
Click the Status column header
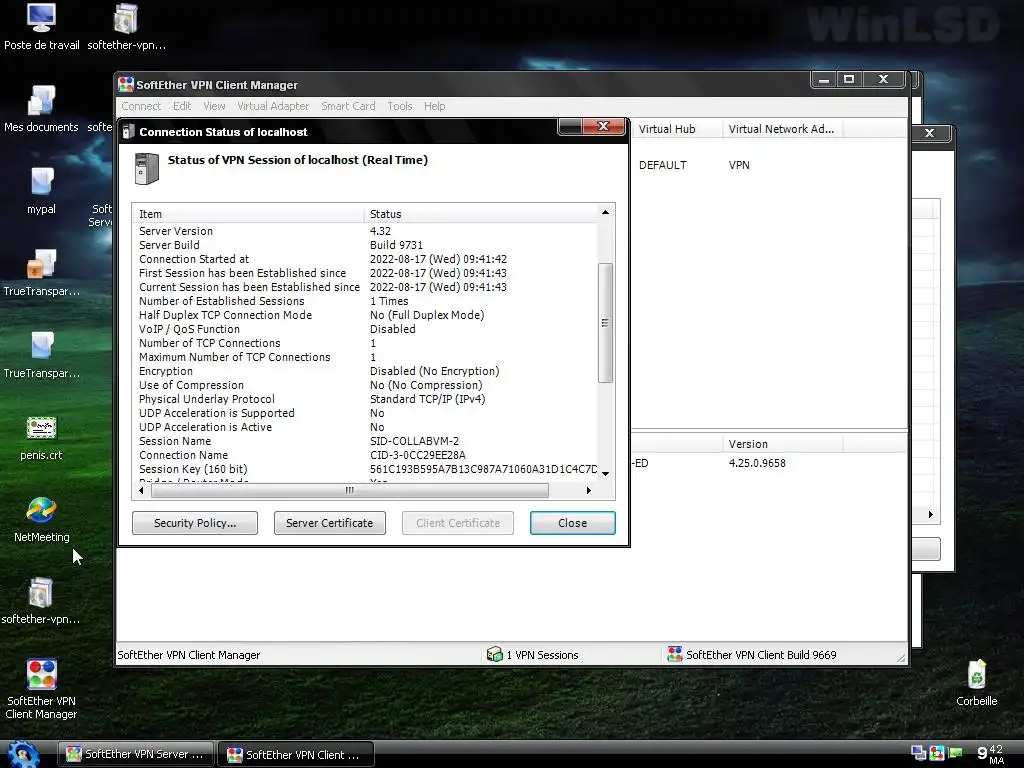click(481, 214)
